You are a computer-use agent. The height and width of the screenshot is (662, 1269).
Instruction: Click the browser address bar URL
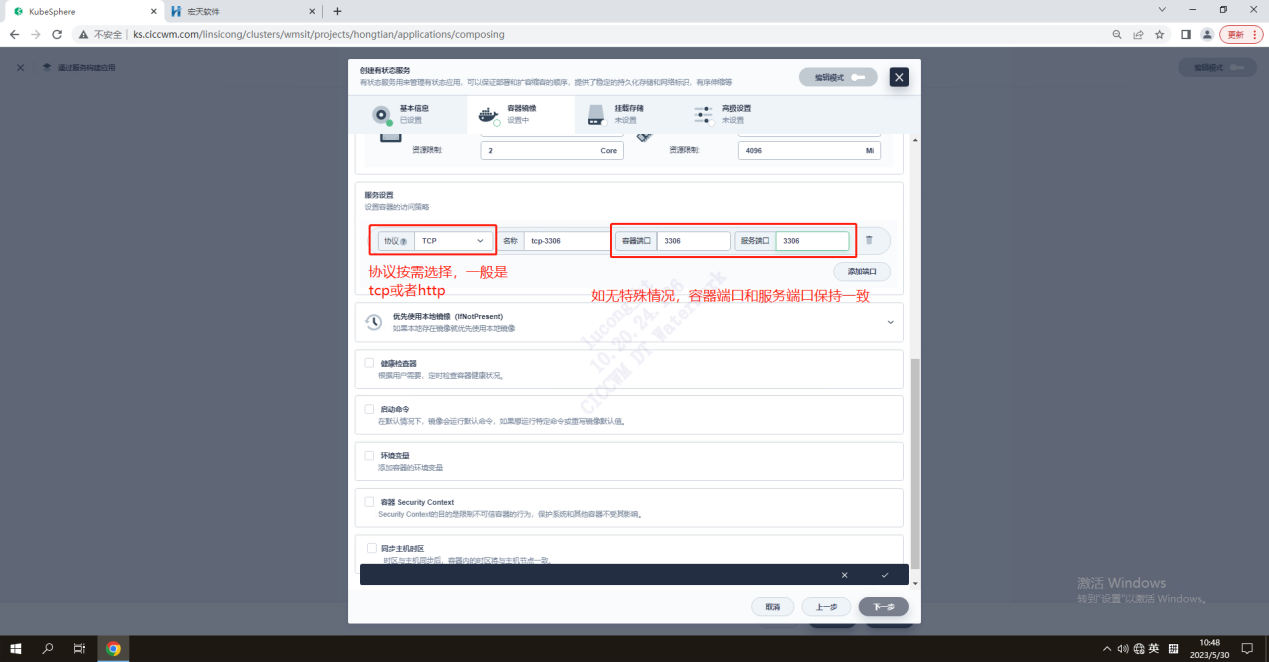click(x=319, y=34)
